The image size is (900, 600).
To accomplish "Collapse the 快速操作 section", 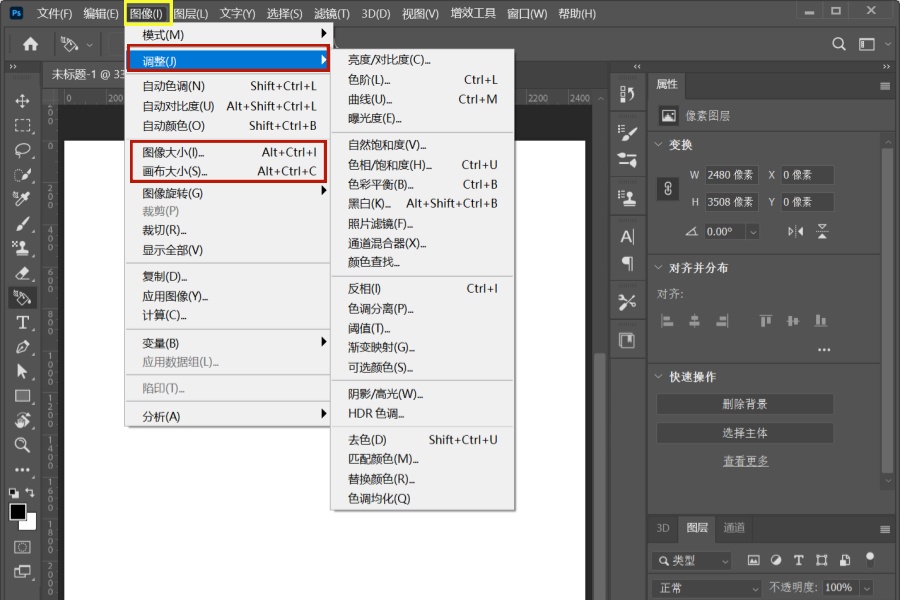I will coord(658,376).
